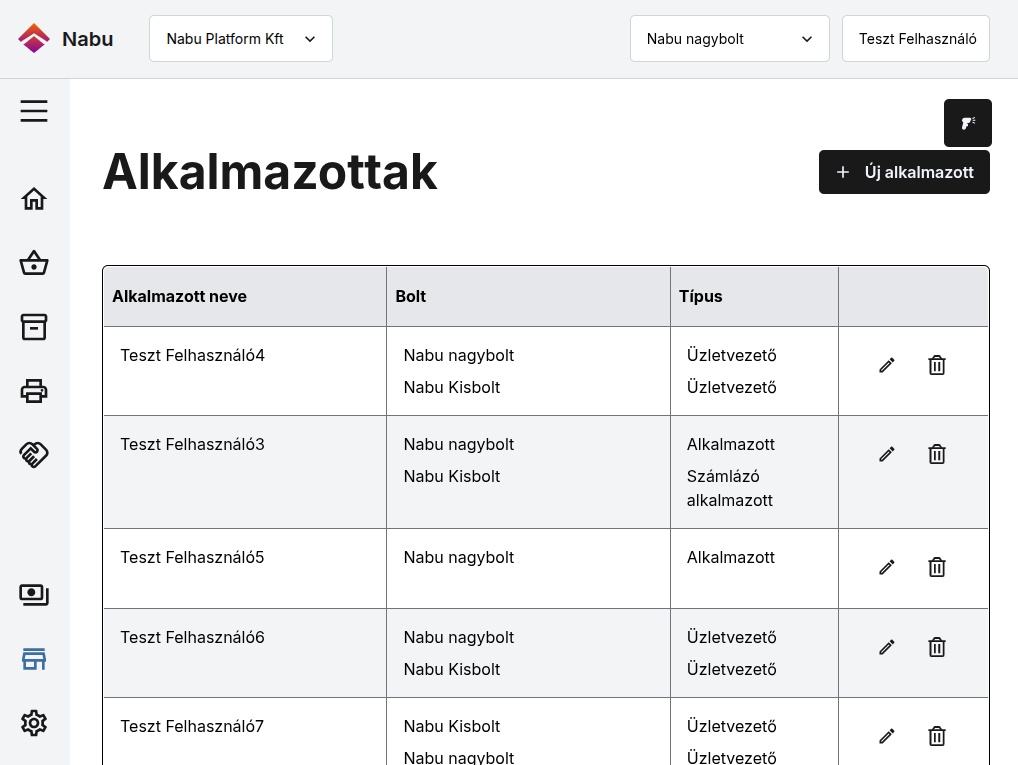This screenshot has width=1018, height=765.
Task: Click the Típus column header
Action: (754, 297)
